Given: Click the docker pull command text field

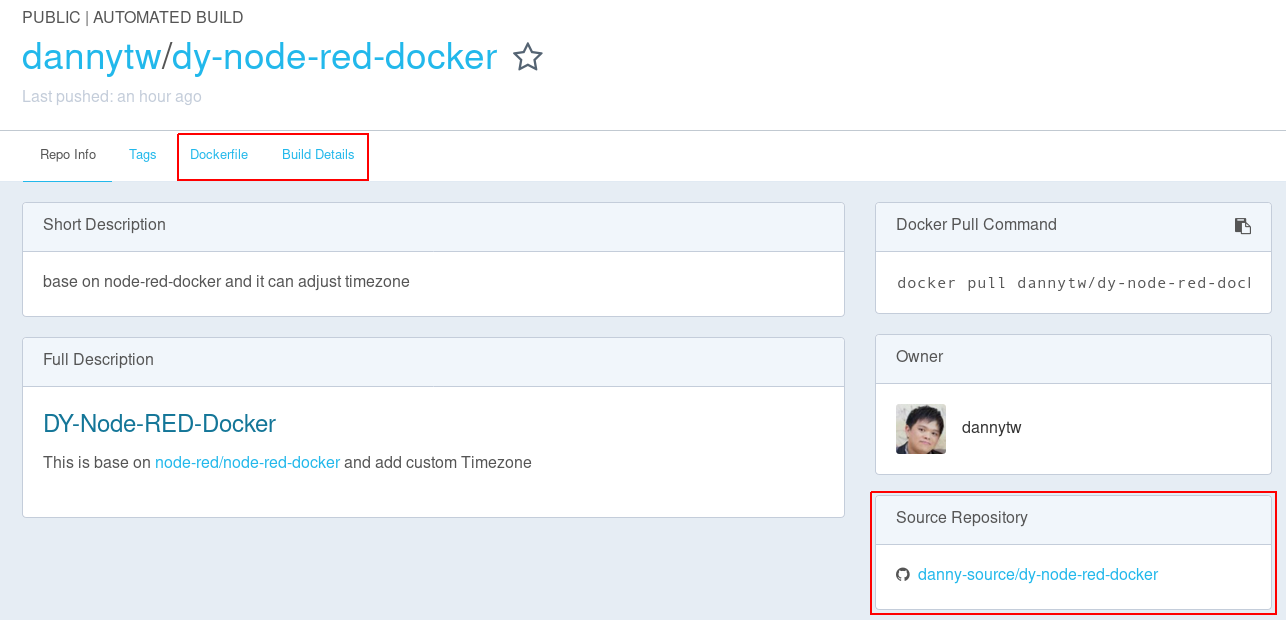Looking at the screenshot, I should (x=1073, y=283).
